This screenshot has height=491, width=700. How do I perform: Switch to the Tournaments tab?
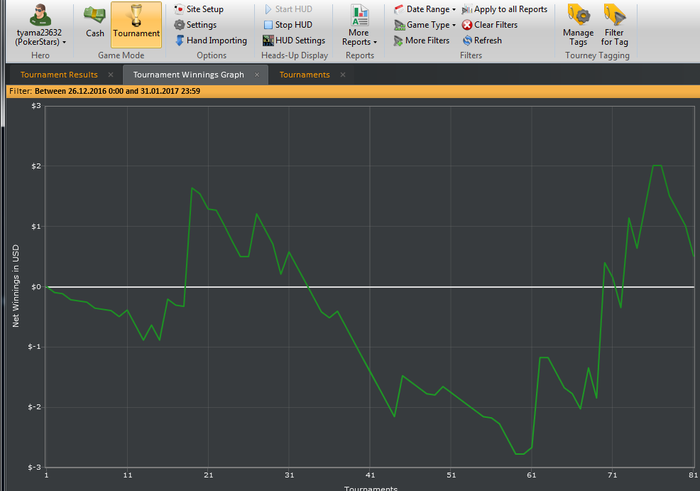click(x=304, y=75)
